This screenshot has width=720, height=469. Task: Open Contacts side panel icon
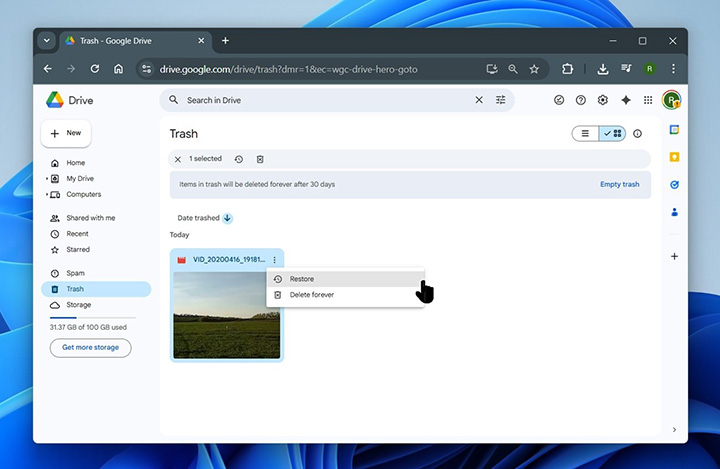pyautogui.click(x=674, y=212)
